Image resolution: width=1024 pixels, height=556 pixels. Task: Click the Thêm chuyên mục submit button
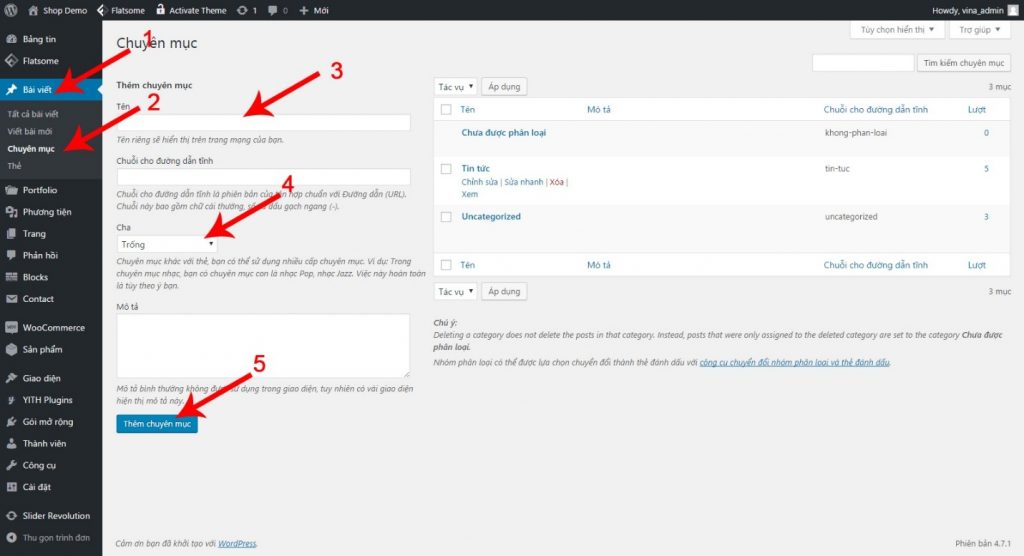pyautogui.click(x=157, y=424)
